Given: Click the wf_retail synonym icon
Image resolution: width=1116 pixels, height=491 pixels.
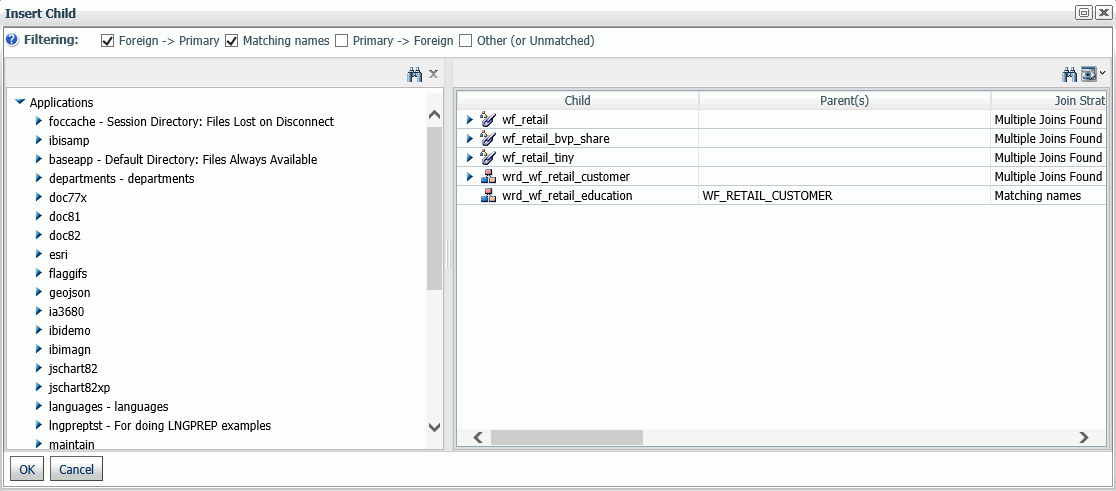Looking at the screenshot, I should click(x=488, y=120).
